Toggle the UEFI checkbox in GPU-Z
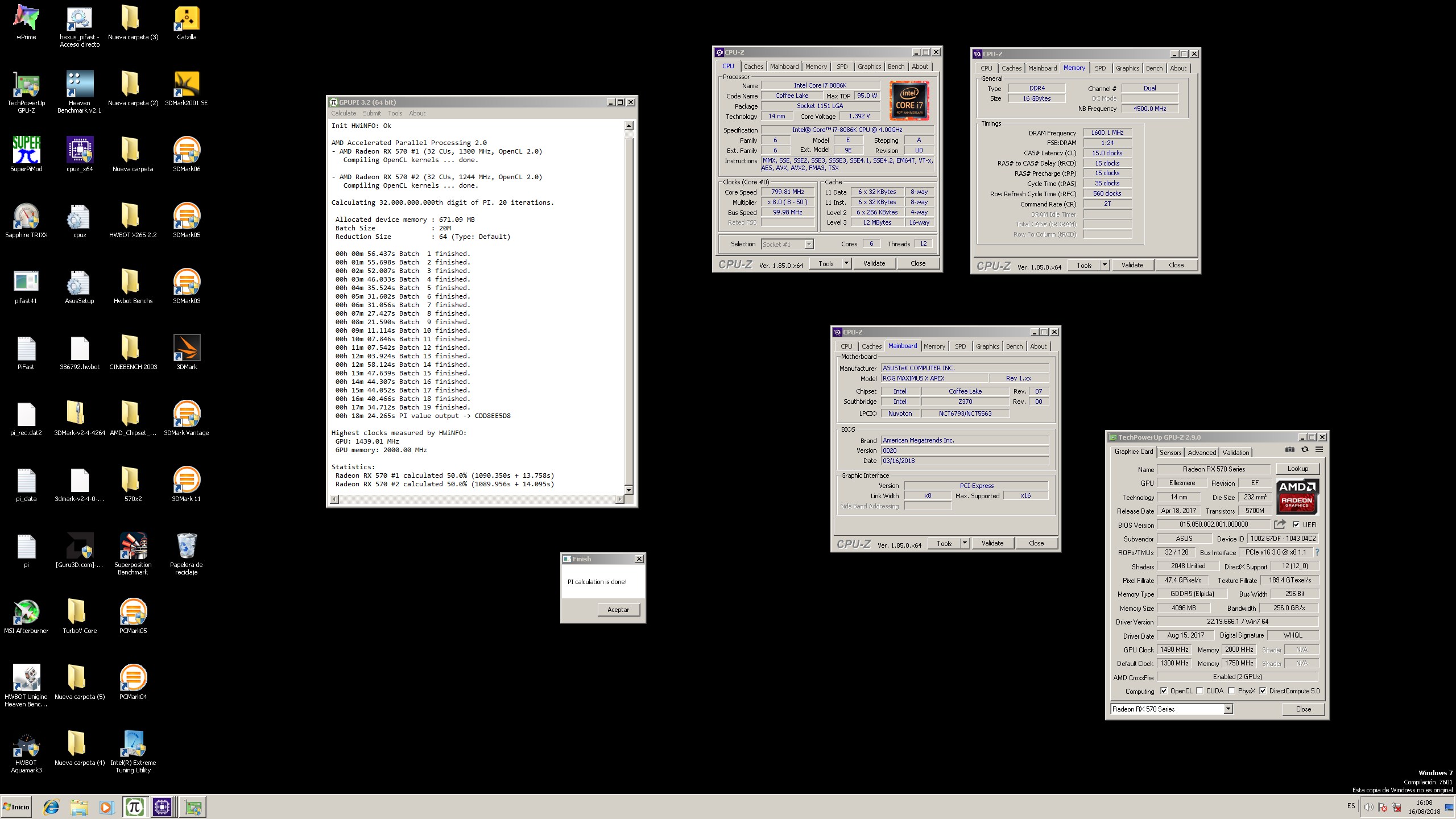 point(1296,524)
